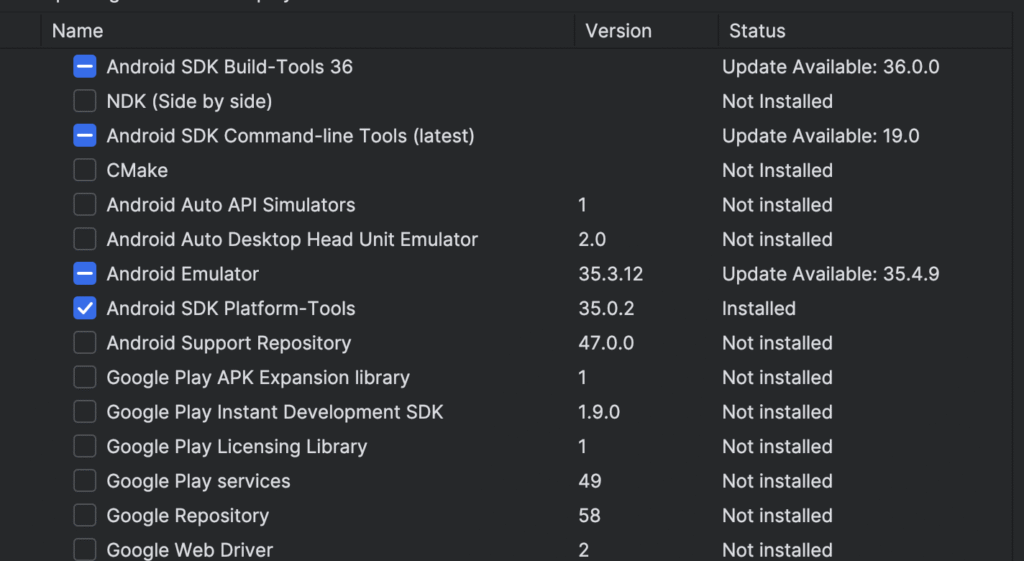This screenshot has height=561, width=1024.
Task: Sort the list by Status column header
Action: (x=757, y=31)
